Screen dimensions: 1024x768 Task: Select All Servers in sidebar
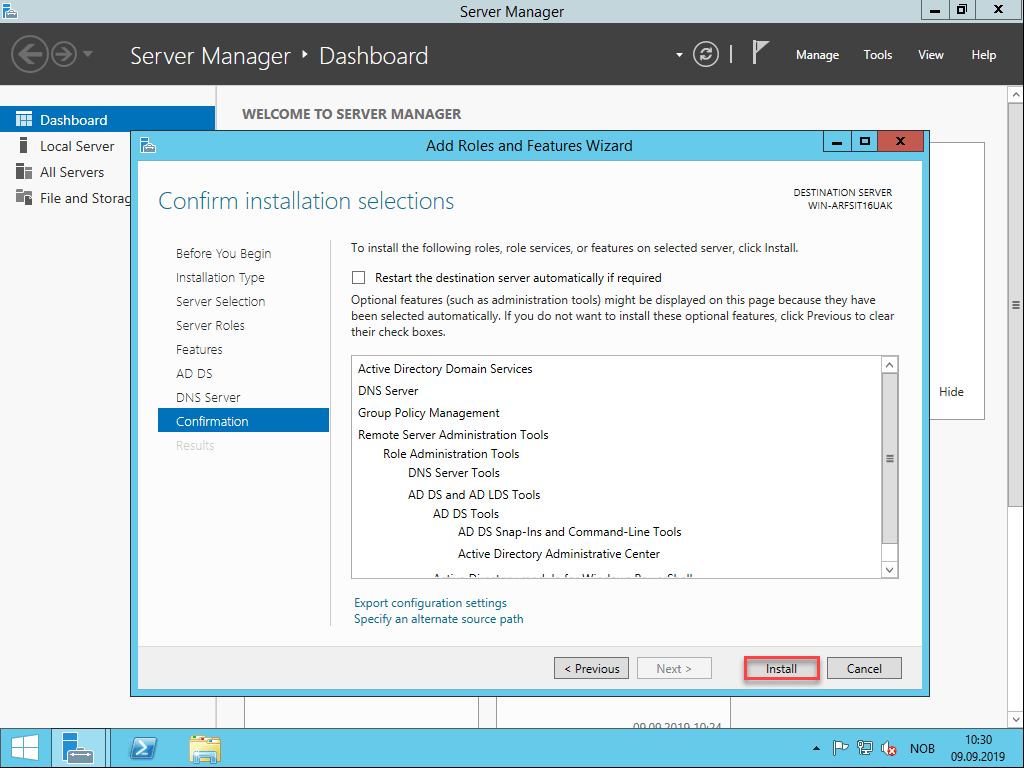[x=71, y=172]
